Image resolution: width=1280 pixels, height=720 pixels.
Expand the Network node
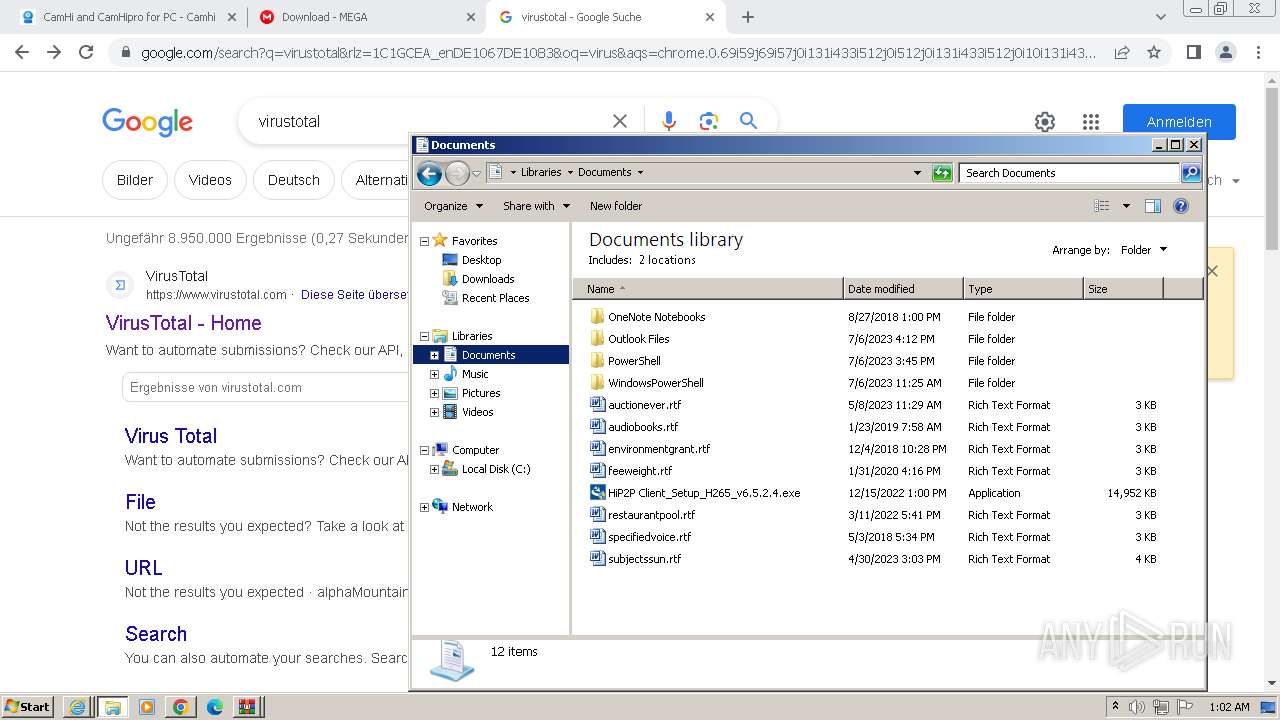pos(424,507)
